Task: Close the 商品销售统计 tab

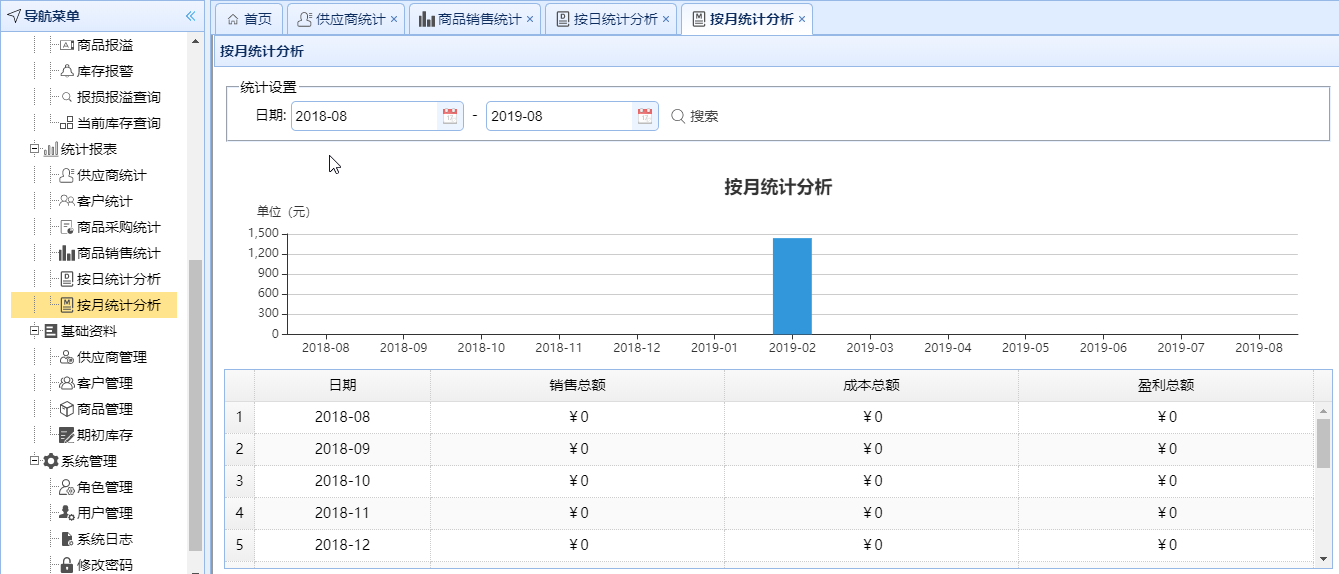Action: (x=530, y=19)
